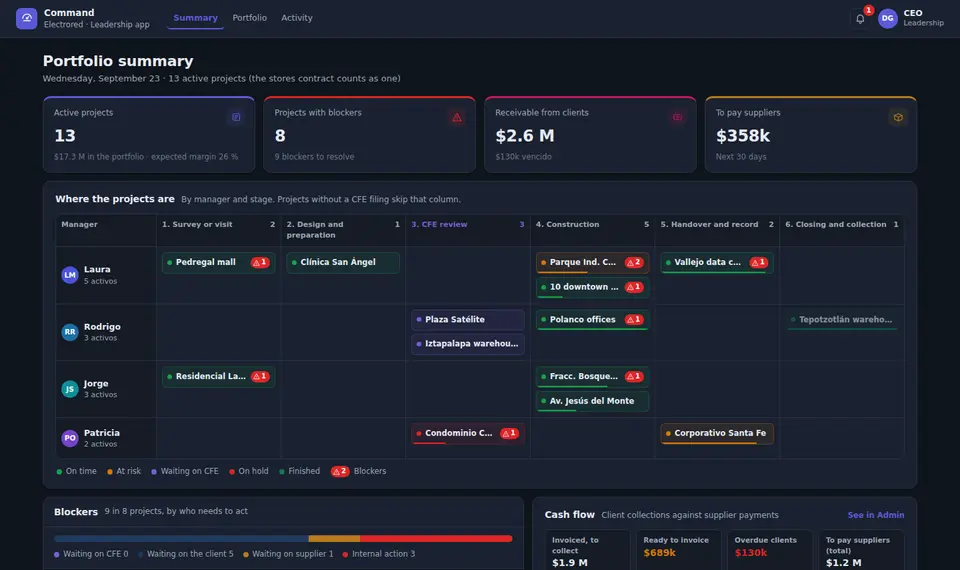Switch to the Activity tab
The image size is (960, 570).
297,18
